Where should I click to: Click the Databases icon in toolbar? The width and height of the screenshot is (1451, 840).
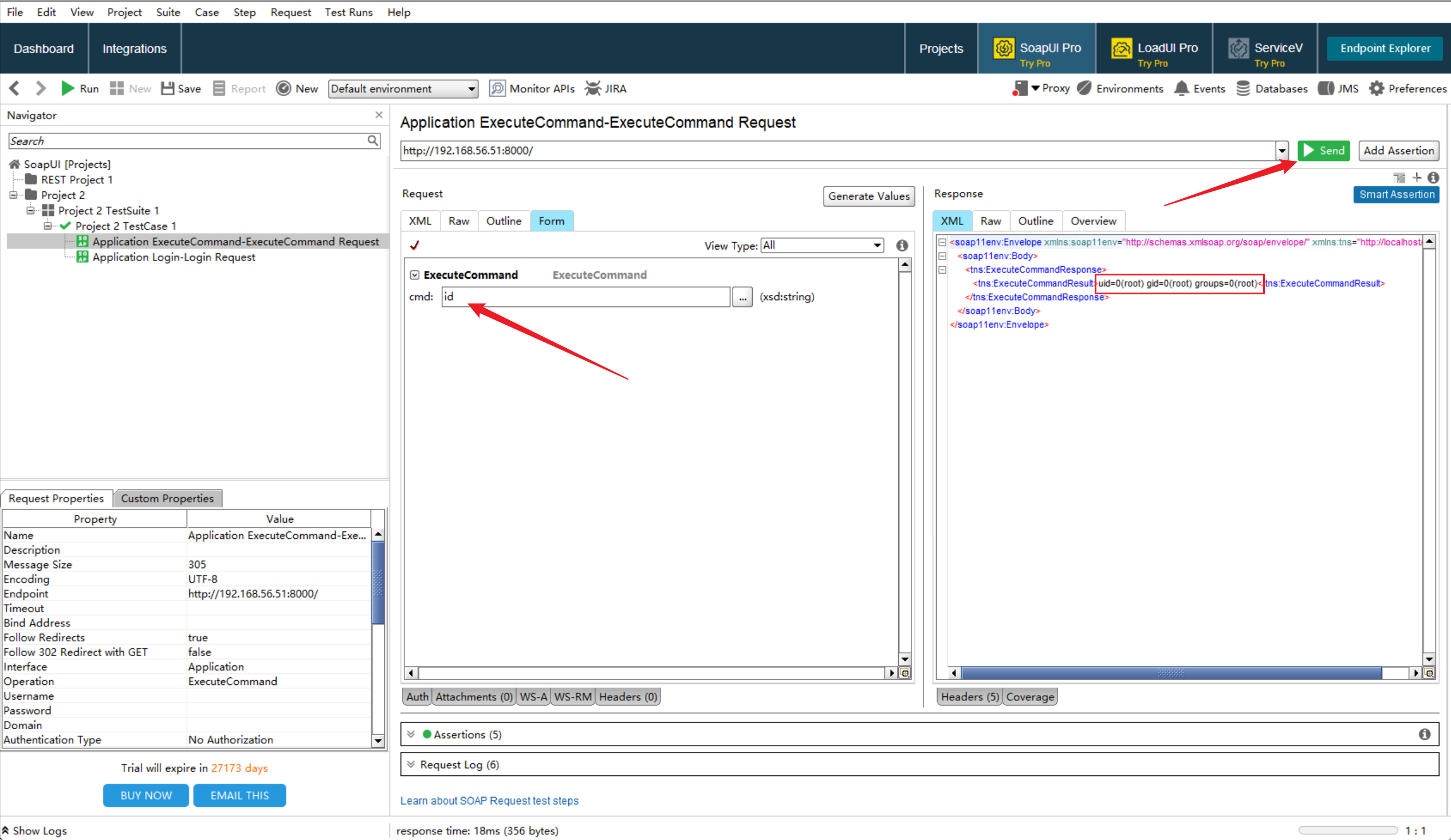(x=1242, y=89)
